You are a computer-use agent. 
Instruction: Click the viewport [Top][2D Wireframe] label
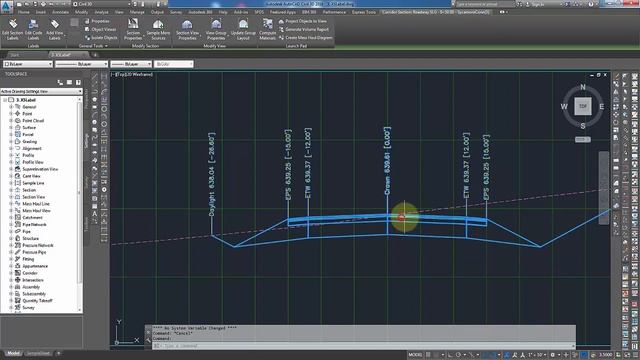coord(132,75)
